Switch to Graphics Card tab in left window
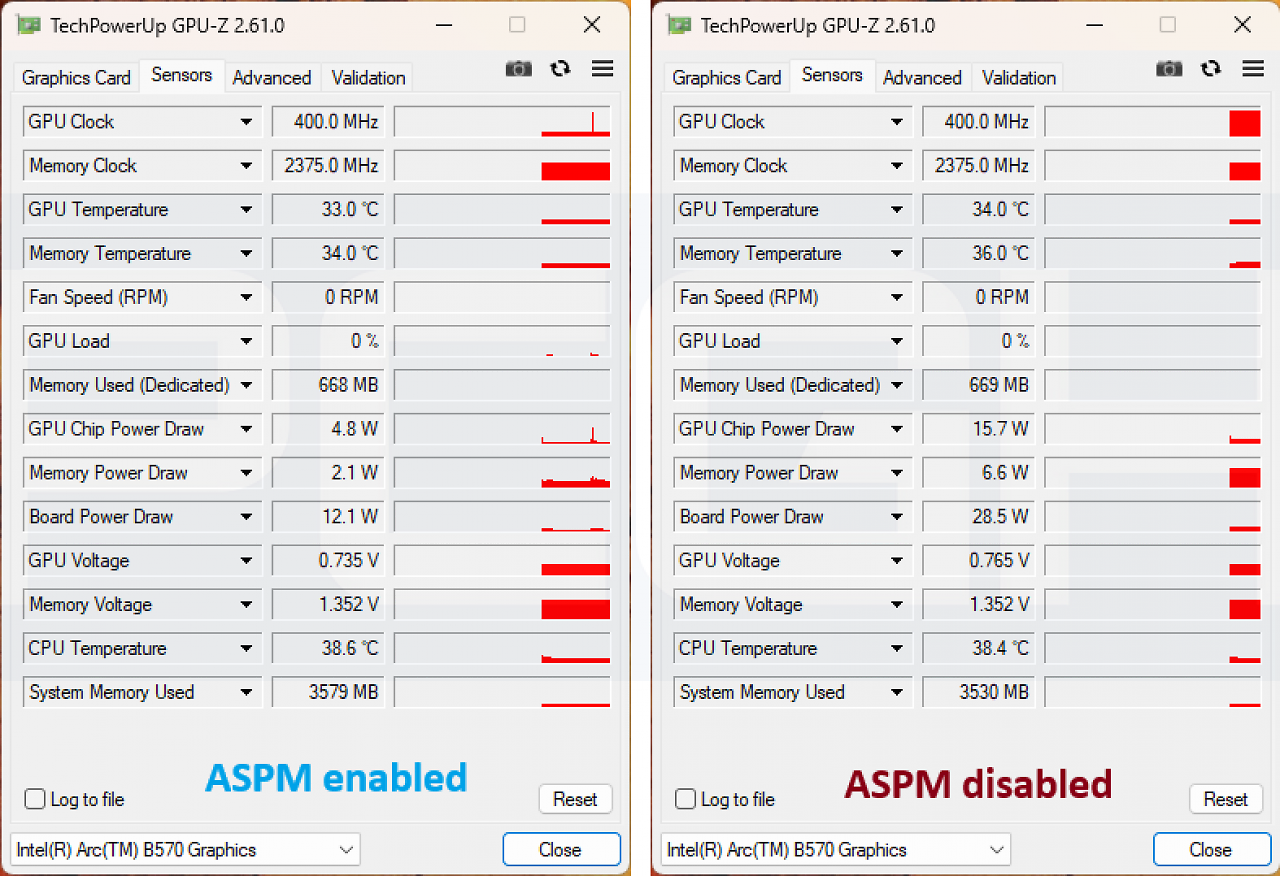 pyautogui.click(x=76, y=78)
